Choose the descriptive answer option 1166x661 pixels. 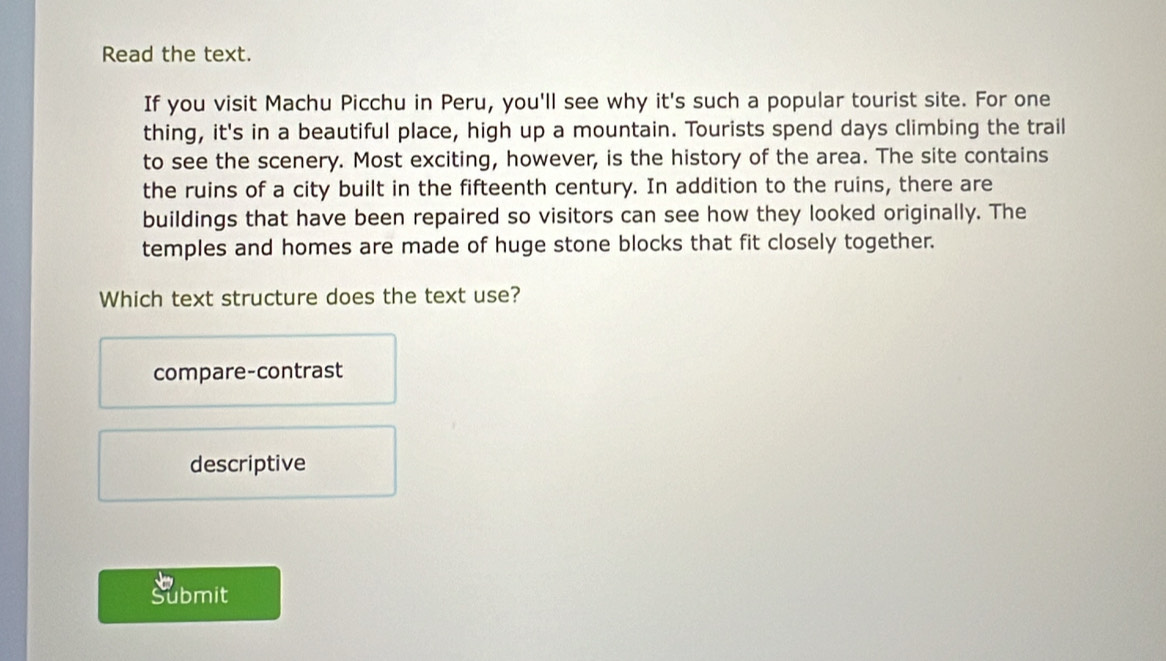click(247, 463)
